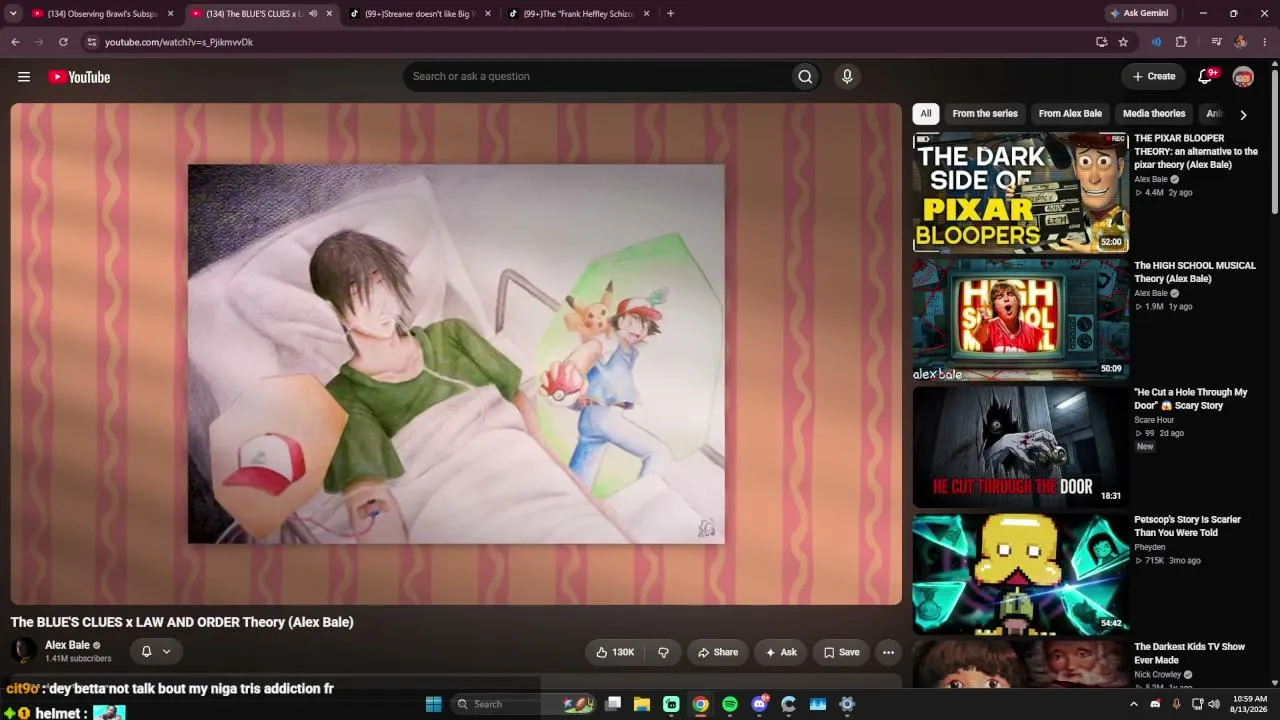Open YouTube notifications bell

(x=1206, y=77)
